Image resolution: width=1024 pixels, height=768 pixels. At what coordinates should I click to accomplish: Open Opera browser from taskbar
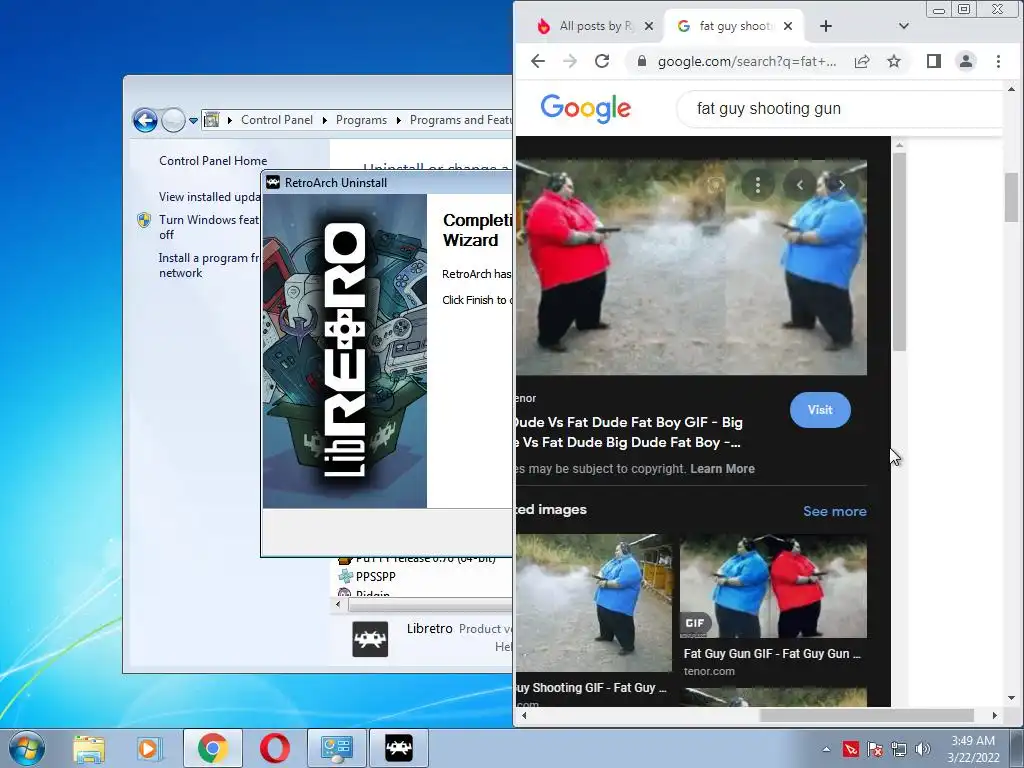tap(274, 748)
